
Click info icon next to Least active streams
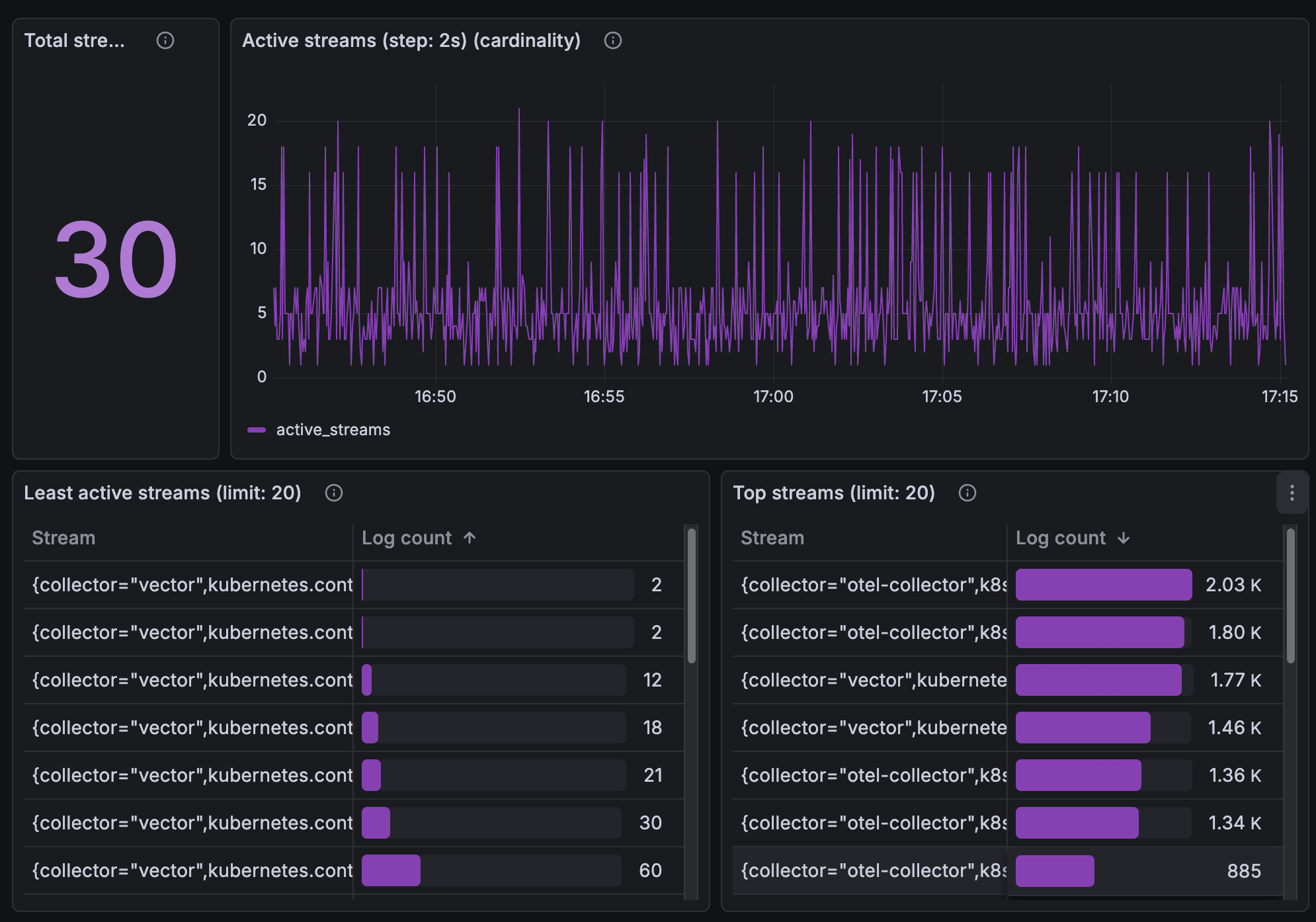point(333,493)
